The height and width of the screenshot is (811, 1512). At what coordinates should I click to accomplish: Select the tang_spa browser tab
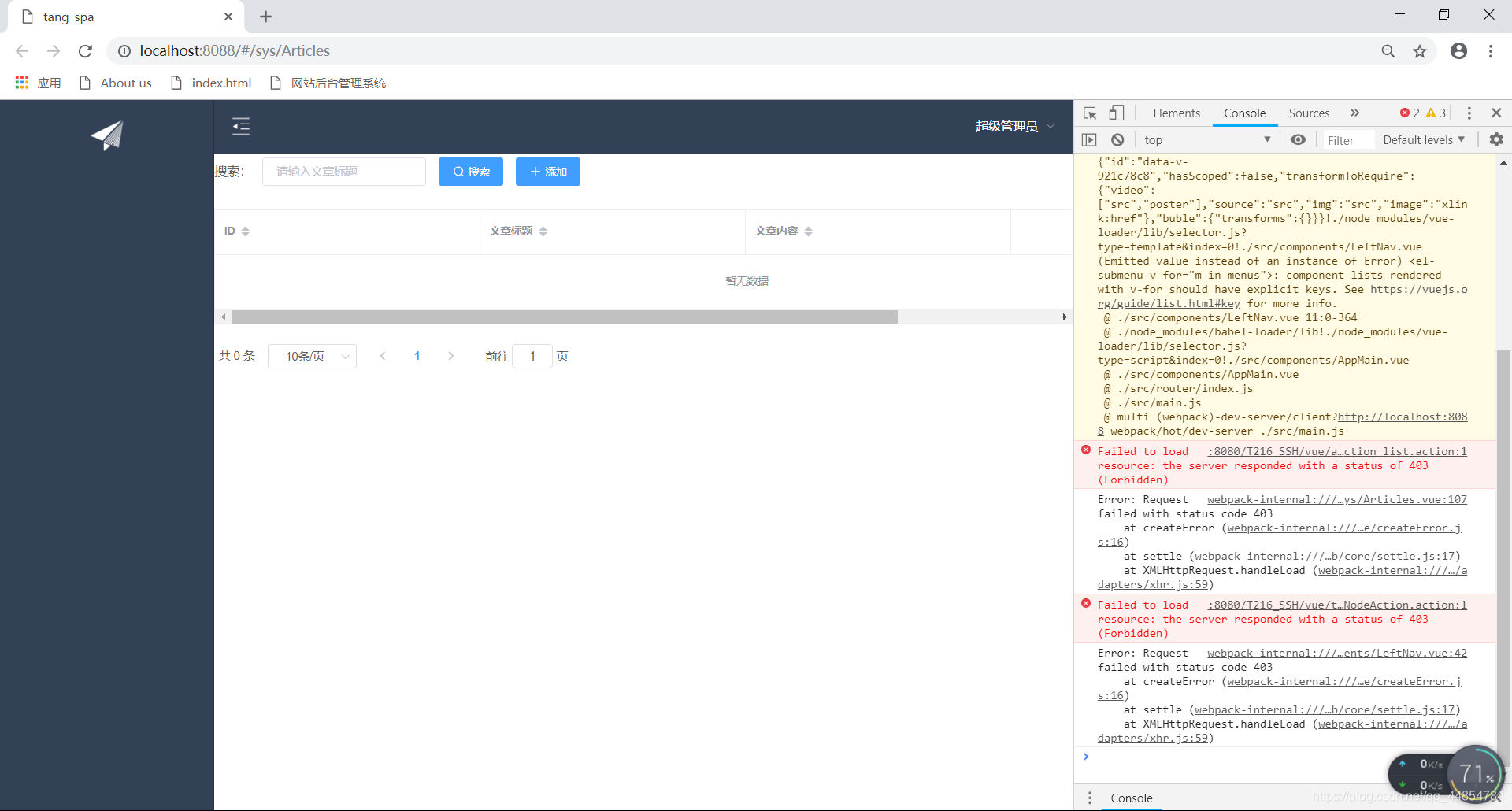[x=126, y=17]
